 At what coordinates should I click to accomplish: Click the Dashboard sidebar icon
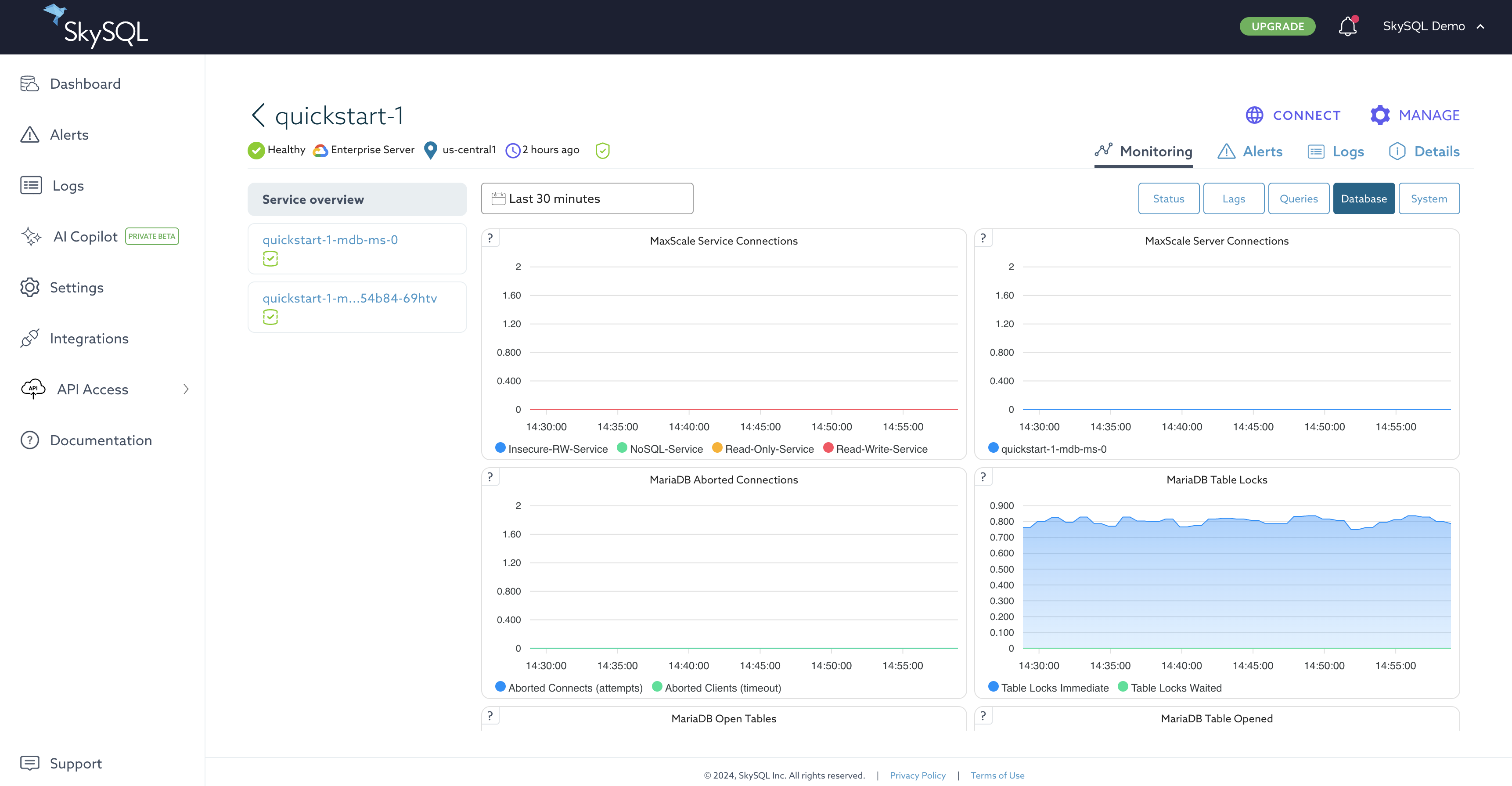point(29,84)
